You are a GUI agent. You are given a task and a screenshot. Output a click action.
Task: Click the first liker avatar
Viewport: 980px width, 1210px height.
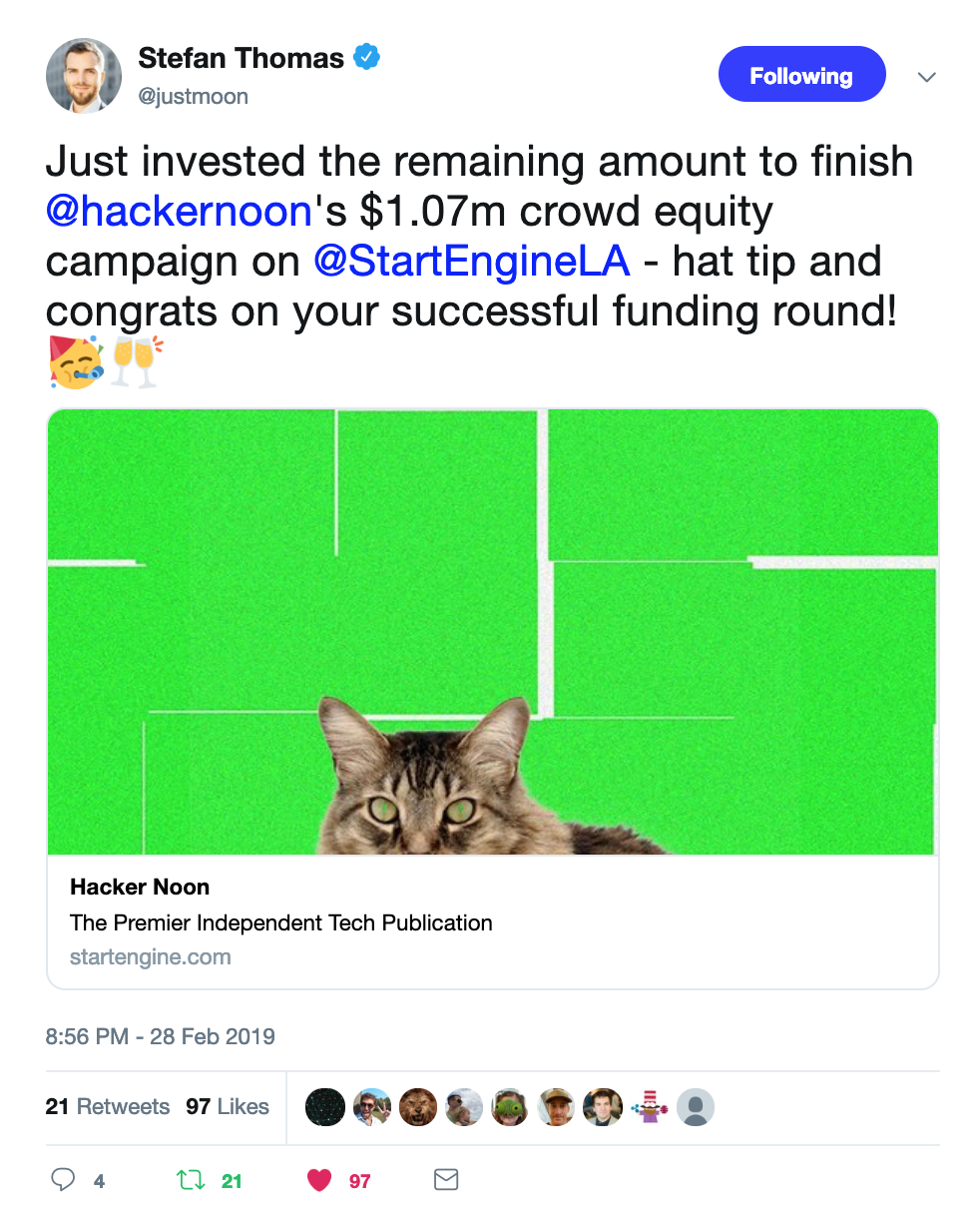tap(325, 1106)
